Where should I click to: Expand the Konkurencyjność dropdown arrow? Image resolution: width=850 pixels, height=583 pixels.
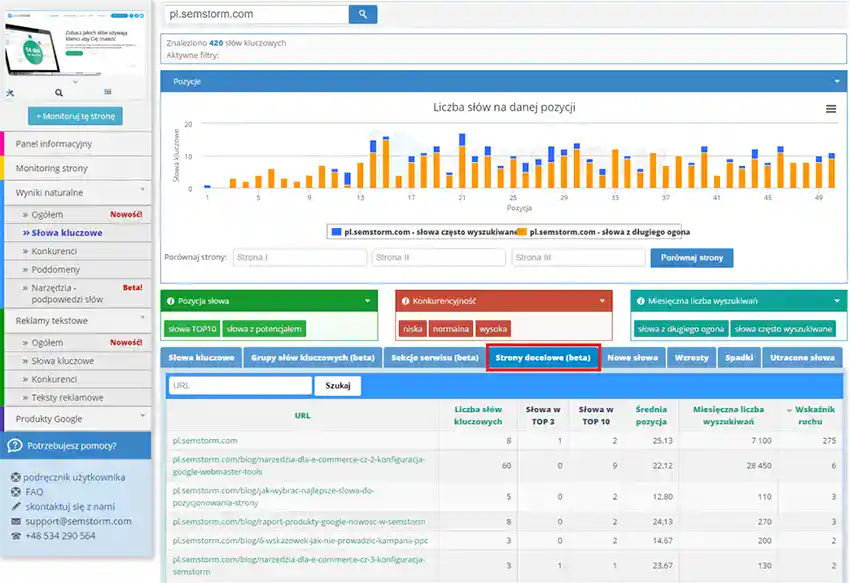point(602,301)
